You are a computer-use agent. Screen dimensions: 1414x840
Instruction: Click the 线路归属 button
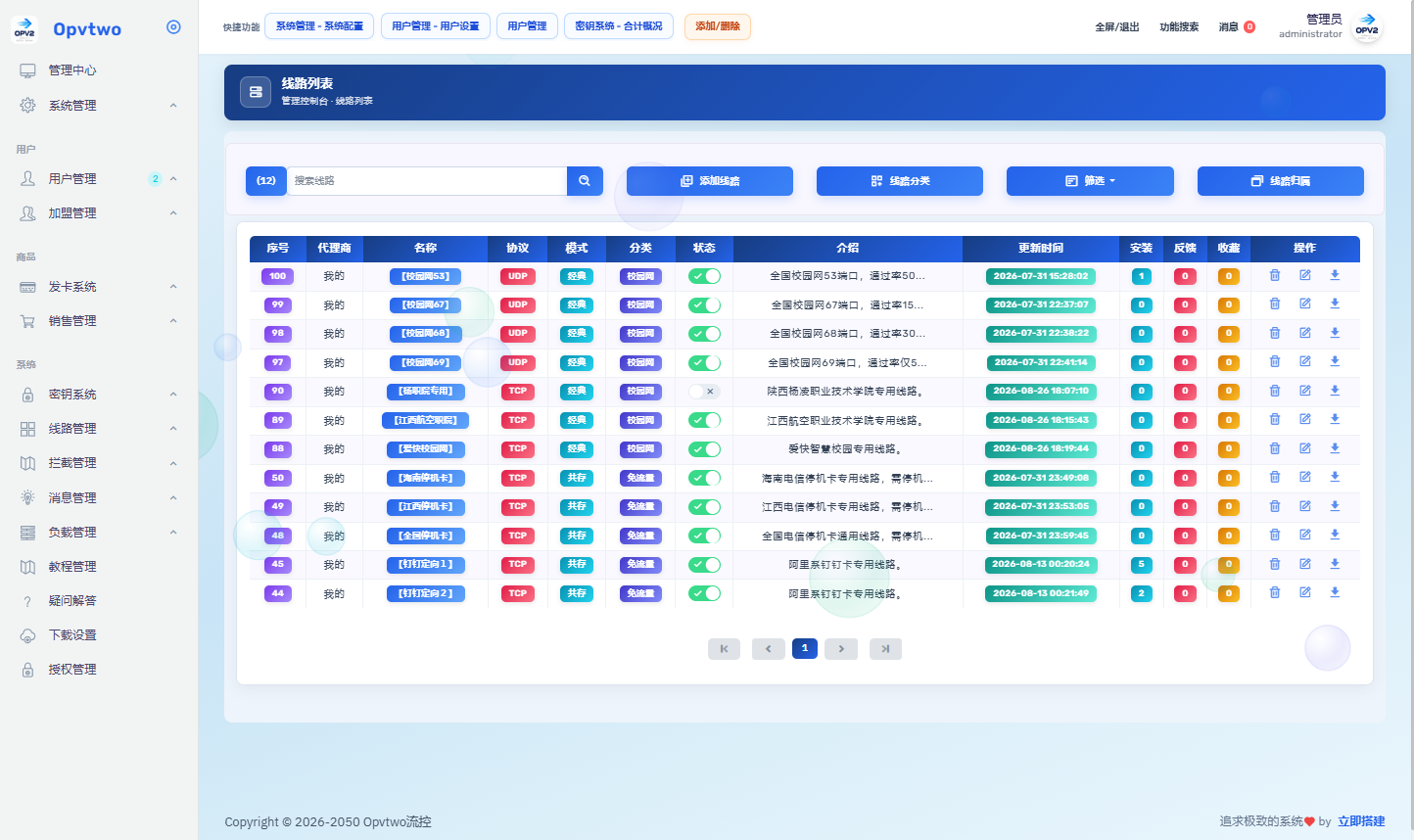point(1281,181)
